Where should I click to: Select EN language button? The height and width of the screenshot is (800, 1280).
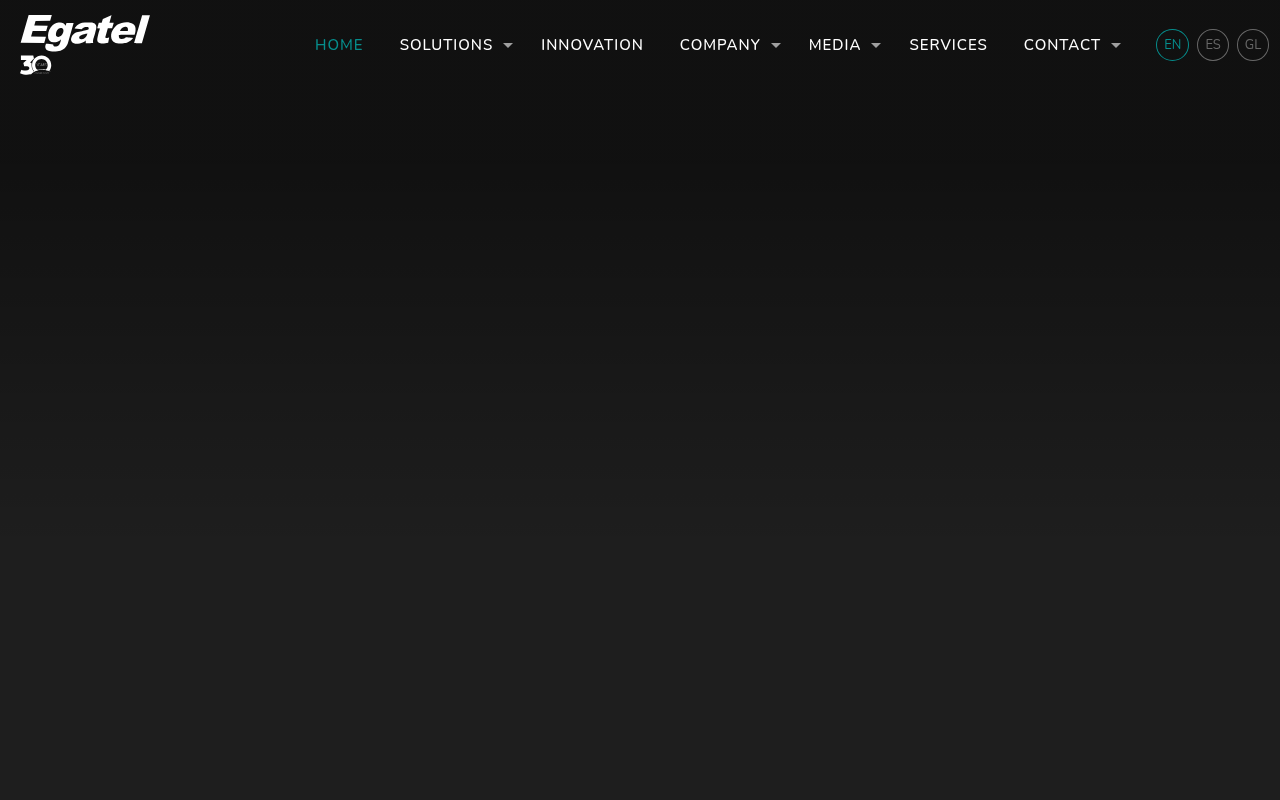[1173, 45]
